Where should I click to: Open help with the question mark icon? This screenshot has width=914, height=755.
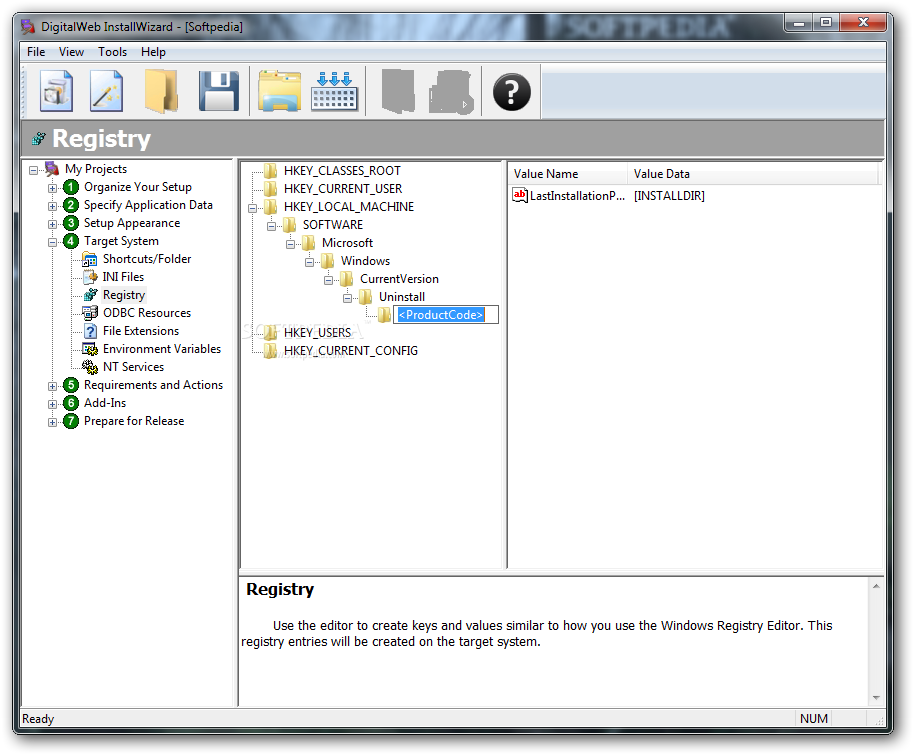[511, 92]
